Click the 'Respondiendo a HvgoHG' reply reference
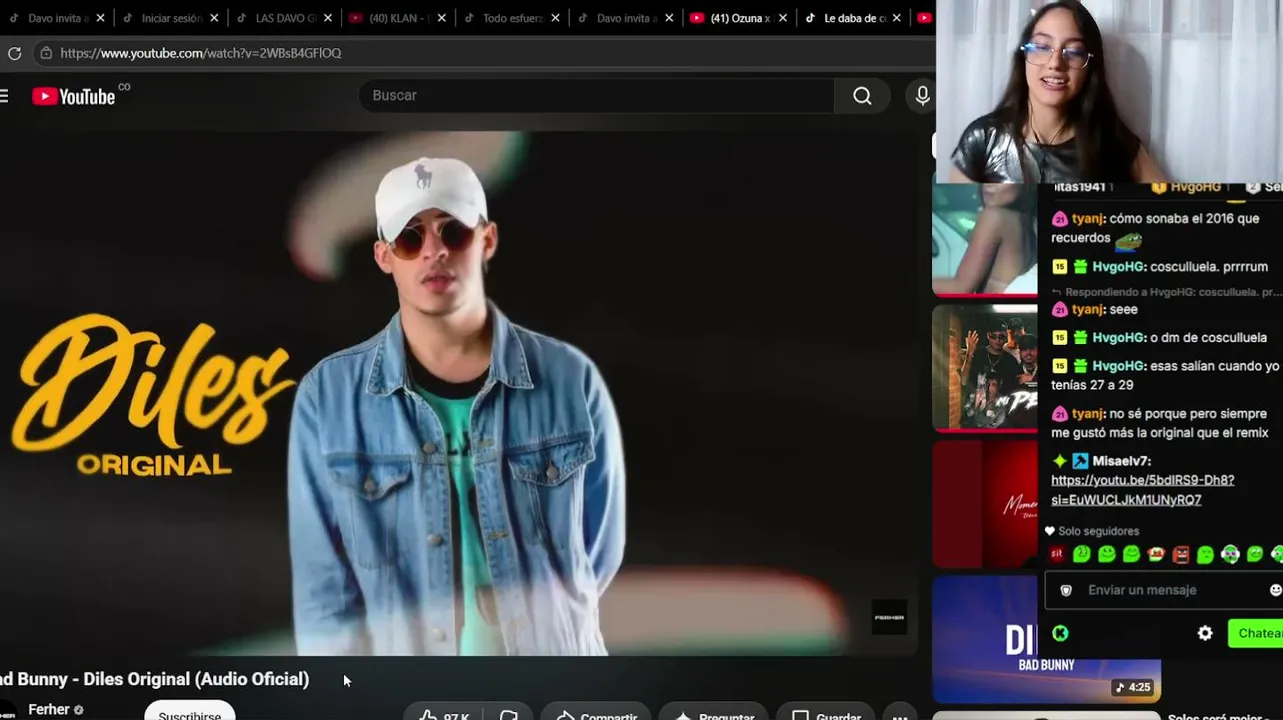Viewport: 1283px width, 720px height. pyautogui.click(x=1166, y=292)
